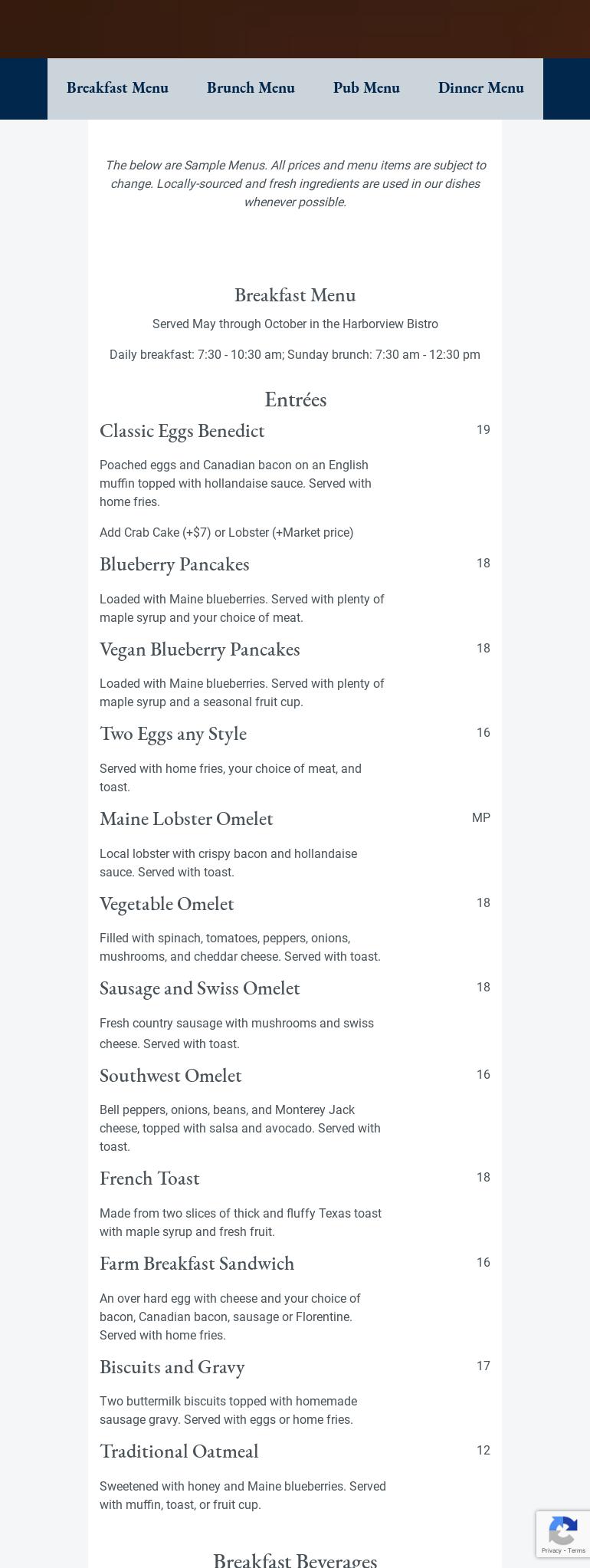Select the Pub Menu tab
This screenshot has height=1568, width=590.
pos(366,88)
